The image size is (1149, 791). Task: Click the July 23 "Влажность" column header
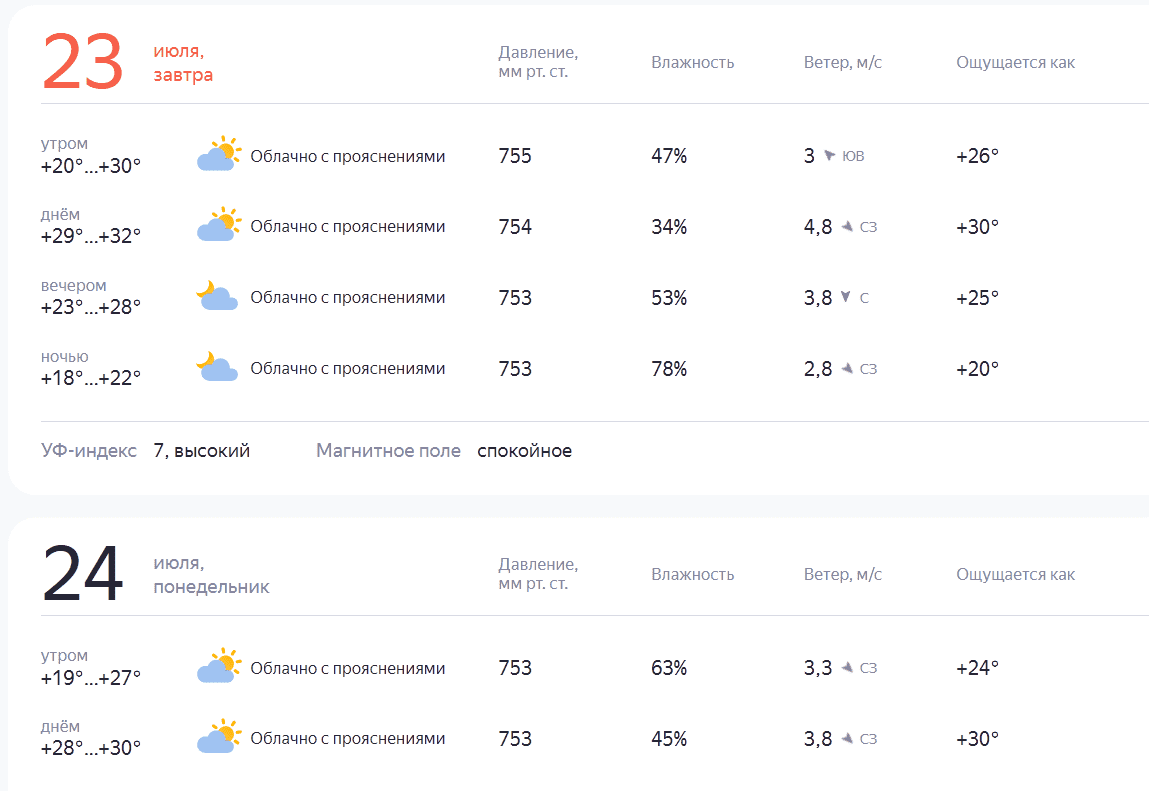(x=692, y=62)
